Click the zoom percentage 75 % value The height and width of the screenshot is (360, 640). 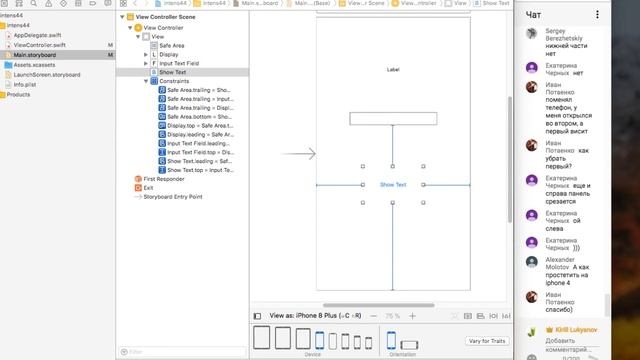coord(392,316)
